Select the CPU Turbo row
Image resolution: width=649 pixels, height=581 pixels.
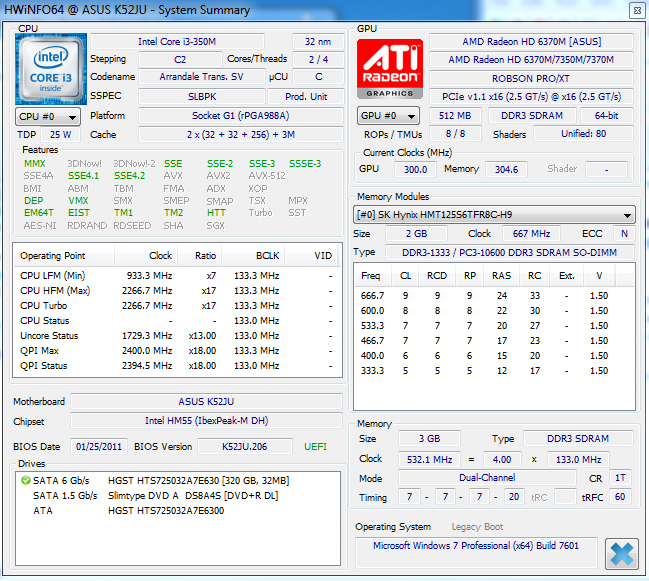[x=177, y=306]
